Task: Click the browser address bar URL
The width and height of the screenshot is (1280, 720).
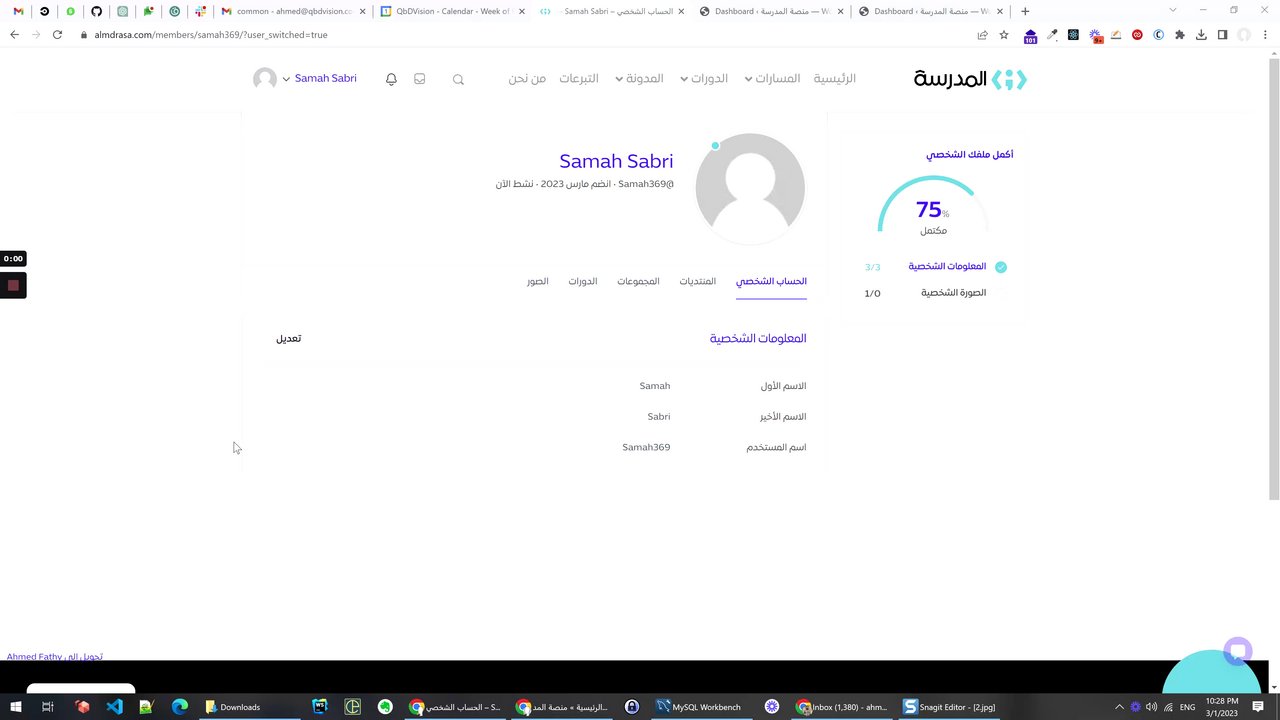Action: (211, 34)
